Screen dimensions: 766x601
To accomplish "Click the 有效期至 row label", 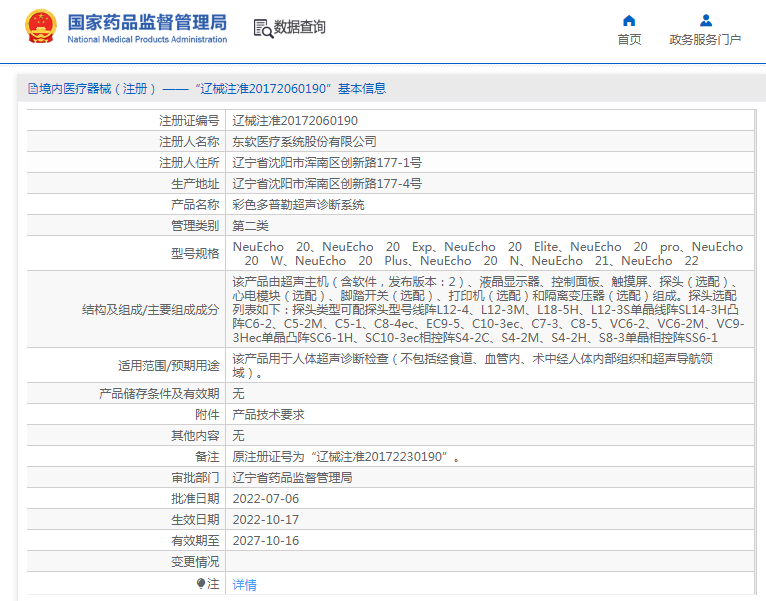I will 195,541.
